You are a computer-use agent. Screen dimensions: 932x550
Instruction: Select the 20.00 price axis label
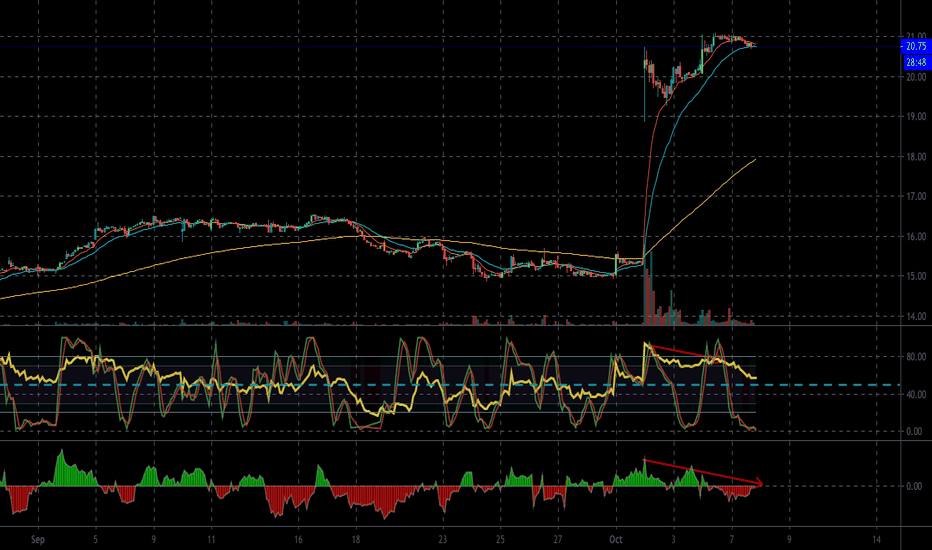(x=916, y=77)
